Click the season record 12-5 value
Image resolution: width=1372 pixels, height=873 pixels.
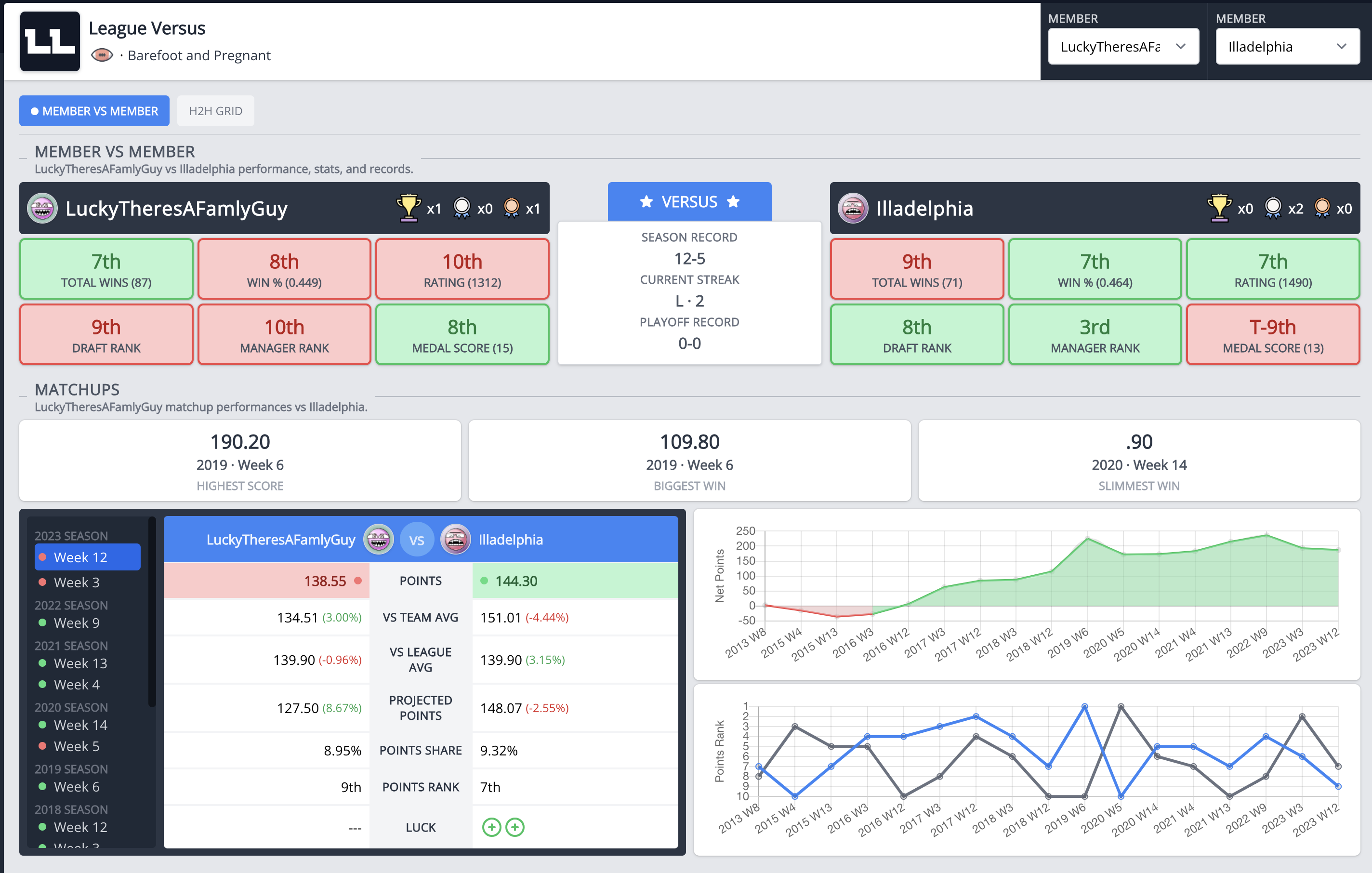click(x=689, y=259)
